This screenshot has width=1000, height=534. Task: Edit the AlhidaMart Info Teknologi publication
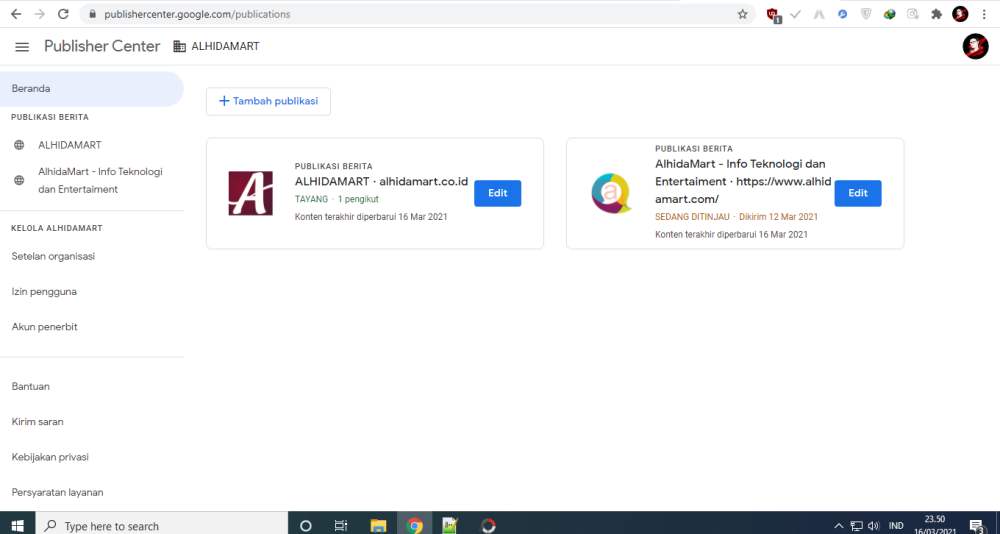pyautogui.click(x=858, y=193)
